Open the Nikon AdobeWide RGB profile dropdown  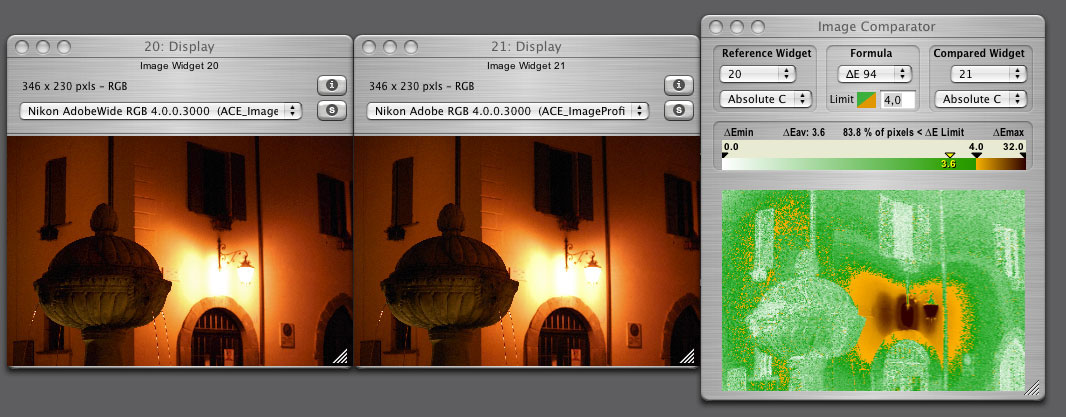click(160, 111)
